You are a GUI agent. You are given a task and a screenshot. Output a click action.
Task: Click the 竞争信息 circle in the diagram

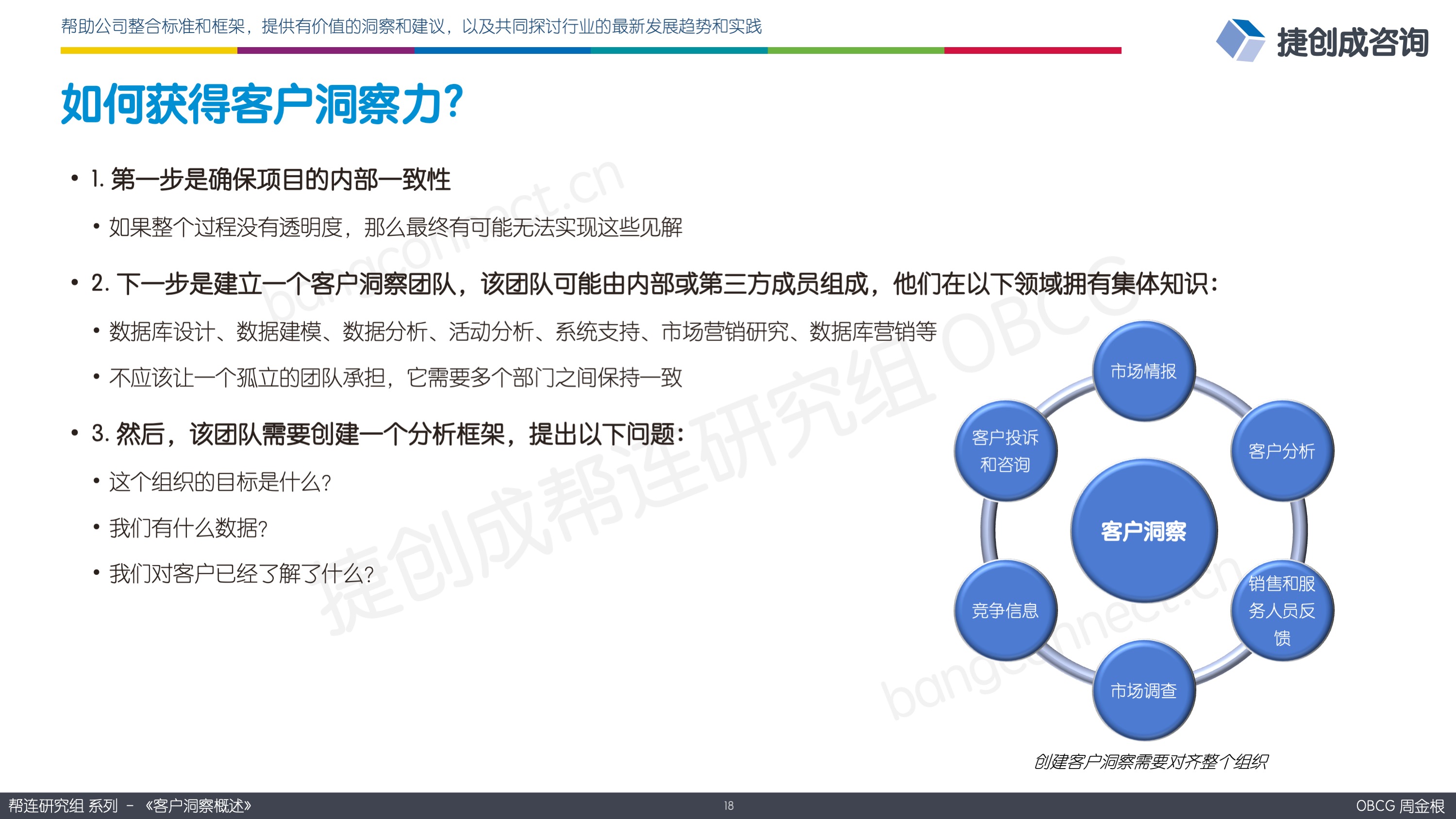pyautogui.click(x=1005, y=610)
